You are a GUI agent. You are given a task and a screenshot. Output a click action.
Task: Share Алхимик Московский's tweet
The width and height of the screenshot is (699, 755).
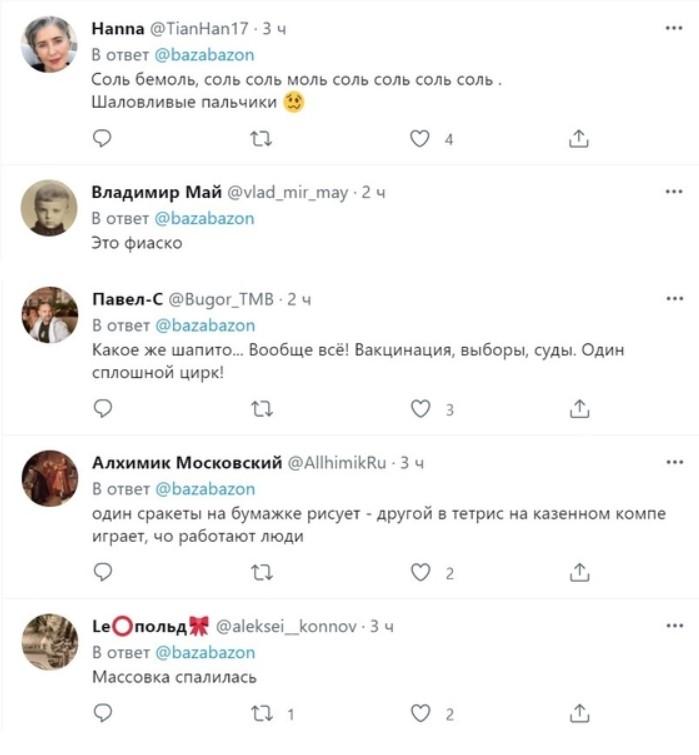coord(580,572)
